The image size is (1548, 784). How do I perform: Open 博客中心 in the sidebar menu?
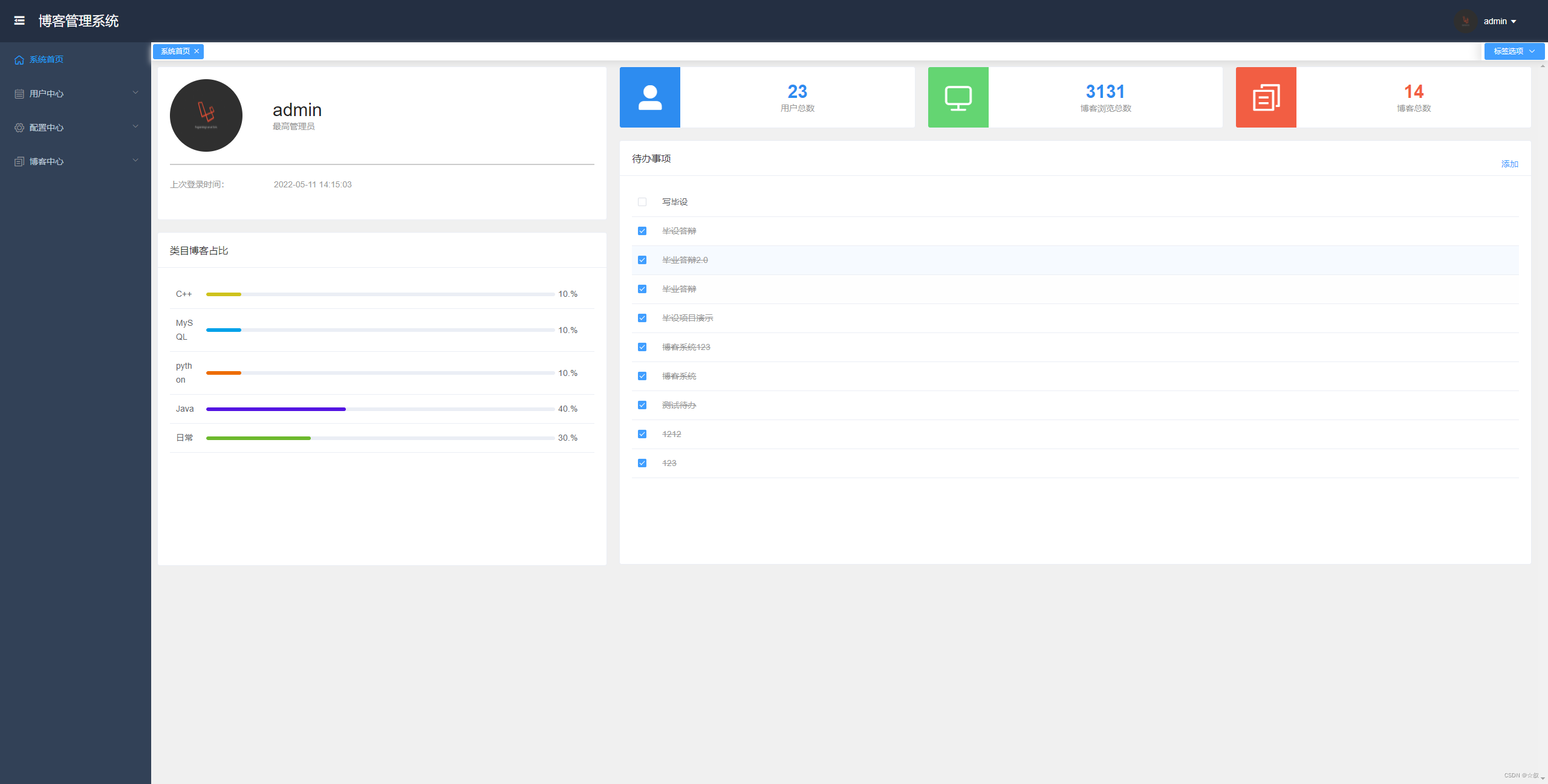pos(47,161)
